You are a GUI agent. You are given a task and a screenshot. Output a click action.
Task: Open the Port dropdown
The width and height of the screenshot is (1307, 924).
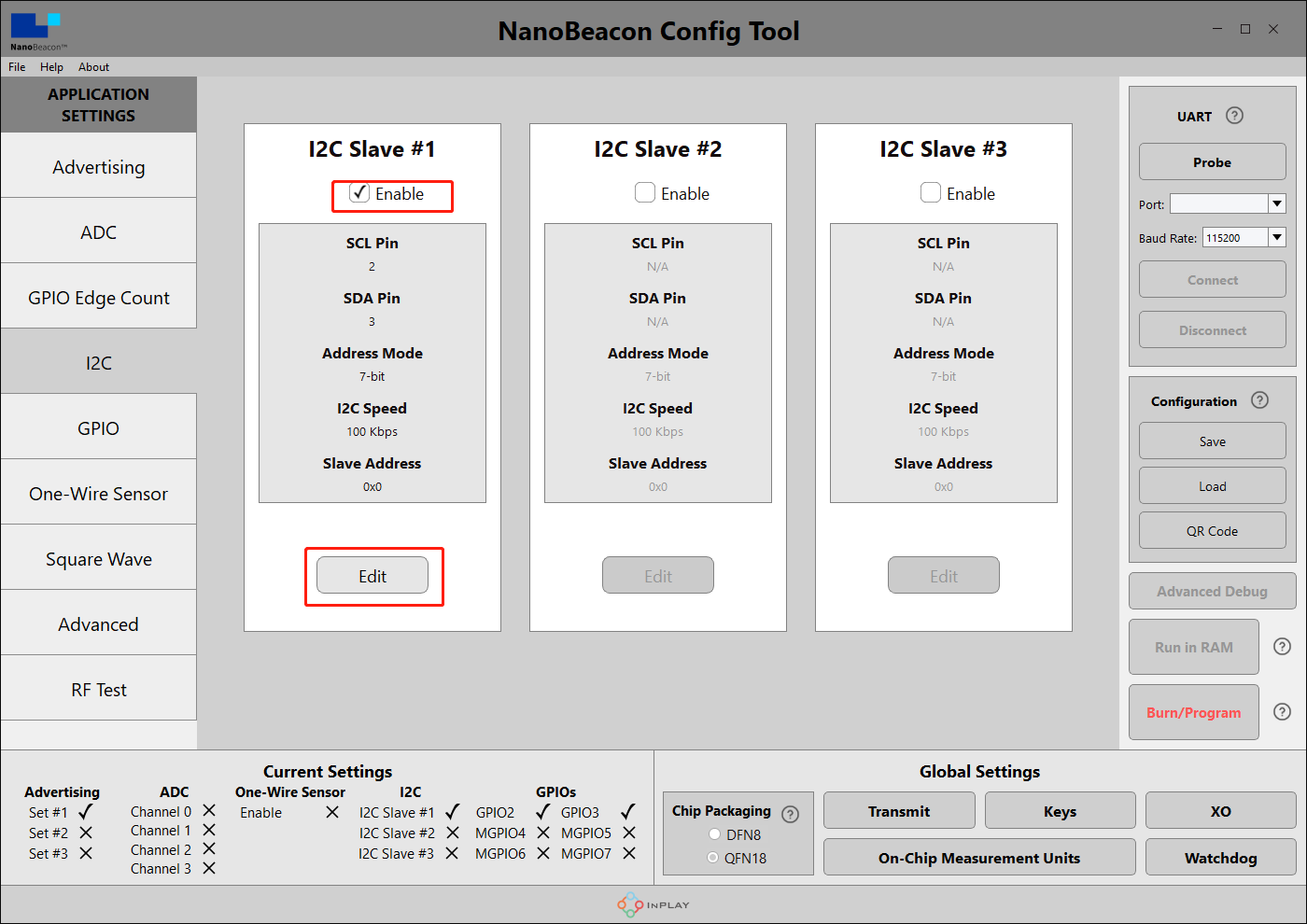coord(1277,203)
